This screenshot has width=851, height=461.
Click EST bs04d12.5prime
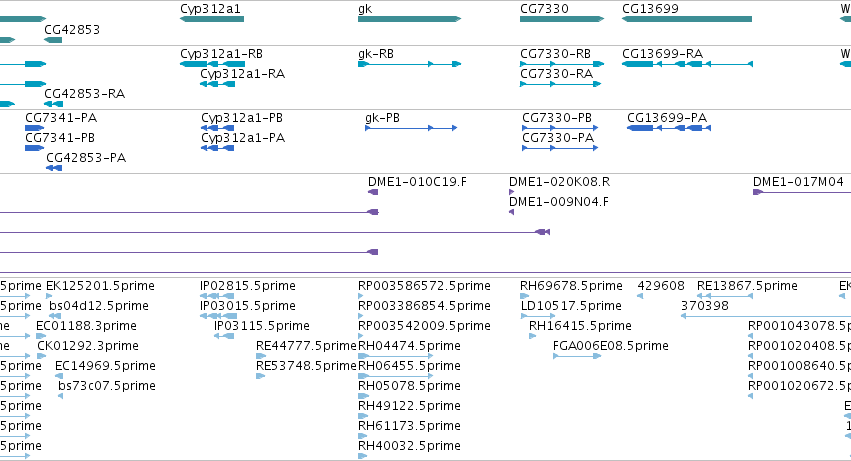[98, 306]
